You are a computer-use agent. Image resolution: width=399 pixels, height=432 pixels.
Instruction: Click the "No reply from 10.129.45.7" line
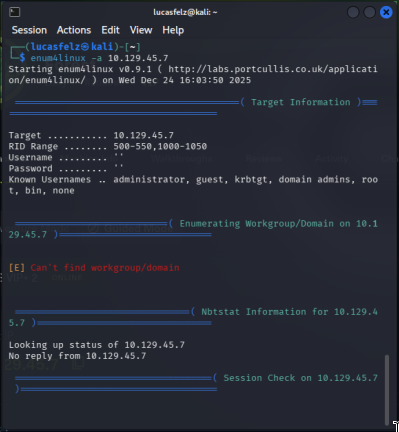(77, 356)
